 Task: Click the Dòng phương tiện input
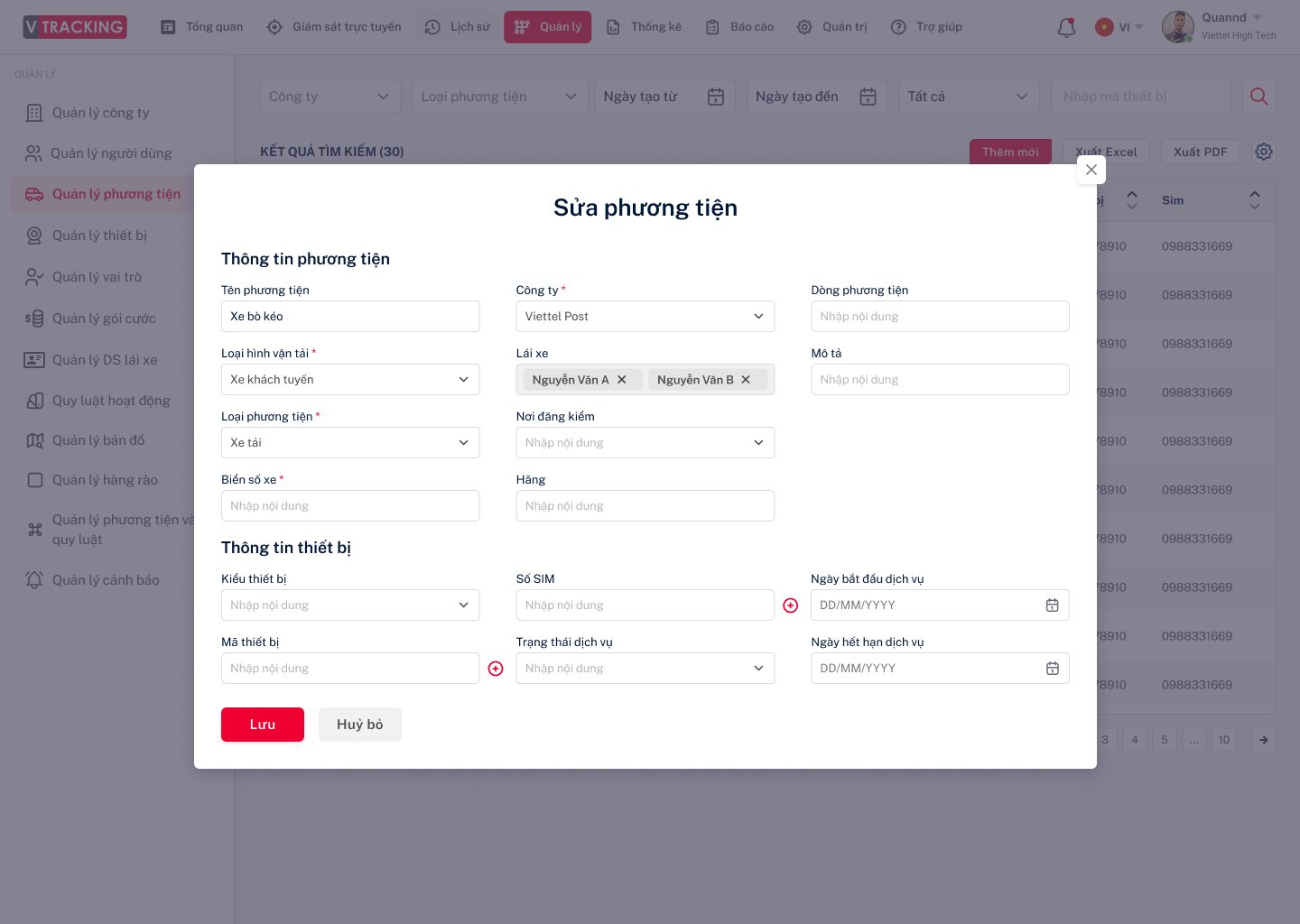pos(940,317)
